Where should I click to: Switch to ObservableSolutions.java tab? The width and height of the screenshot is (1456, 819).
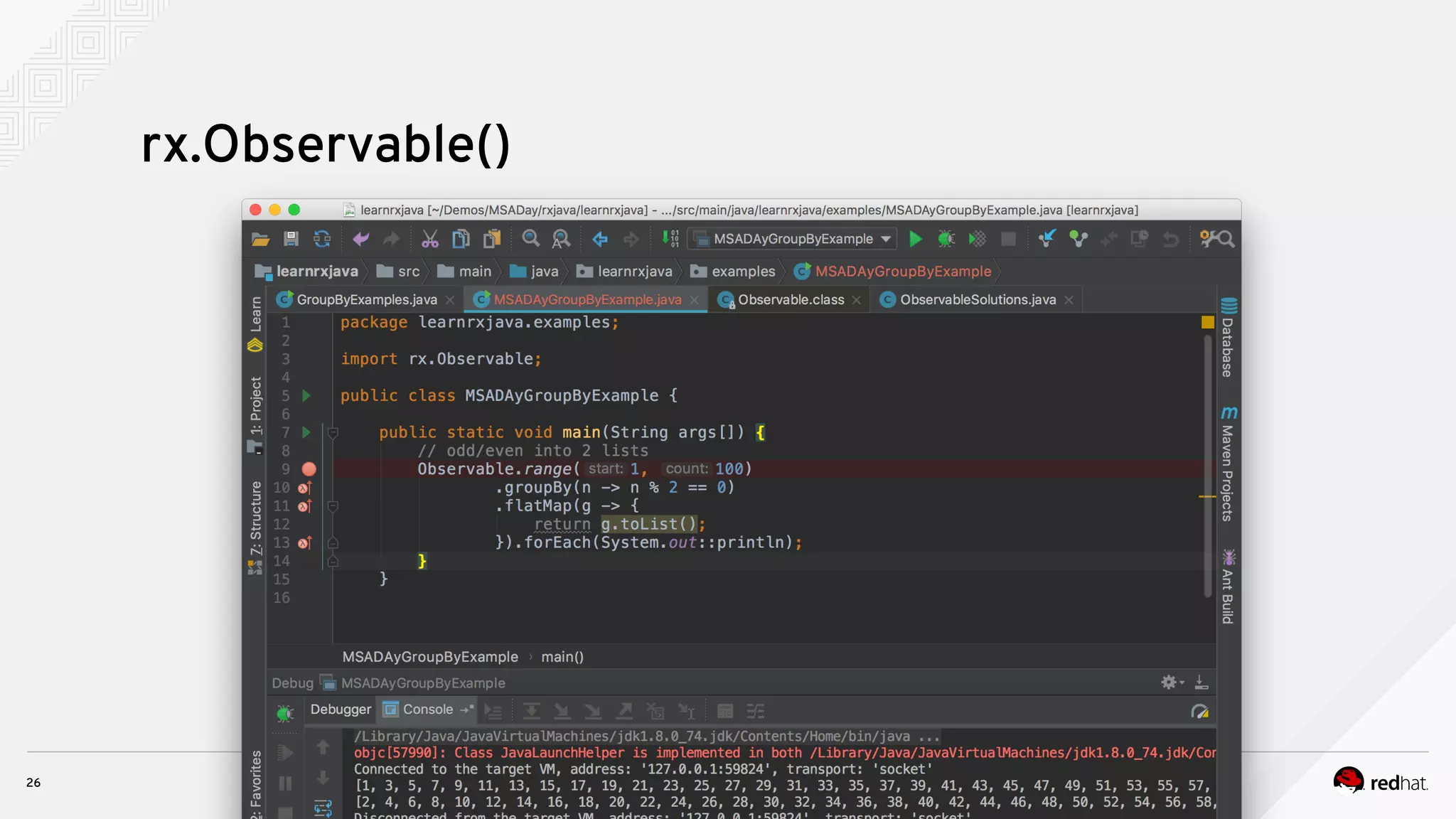pos(978,300)
